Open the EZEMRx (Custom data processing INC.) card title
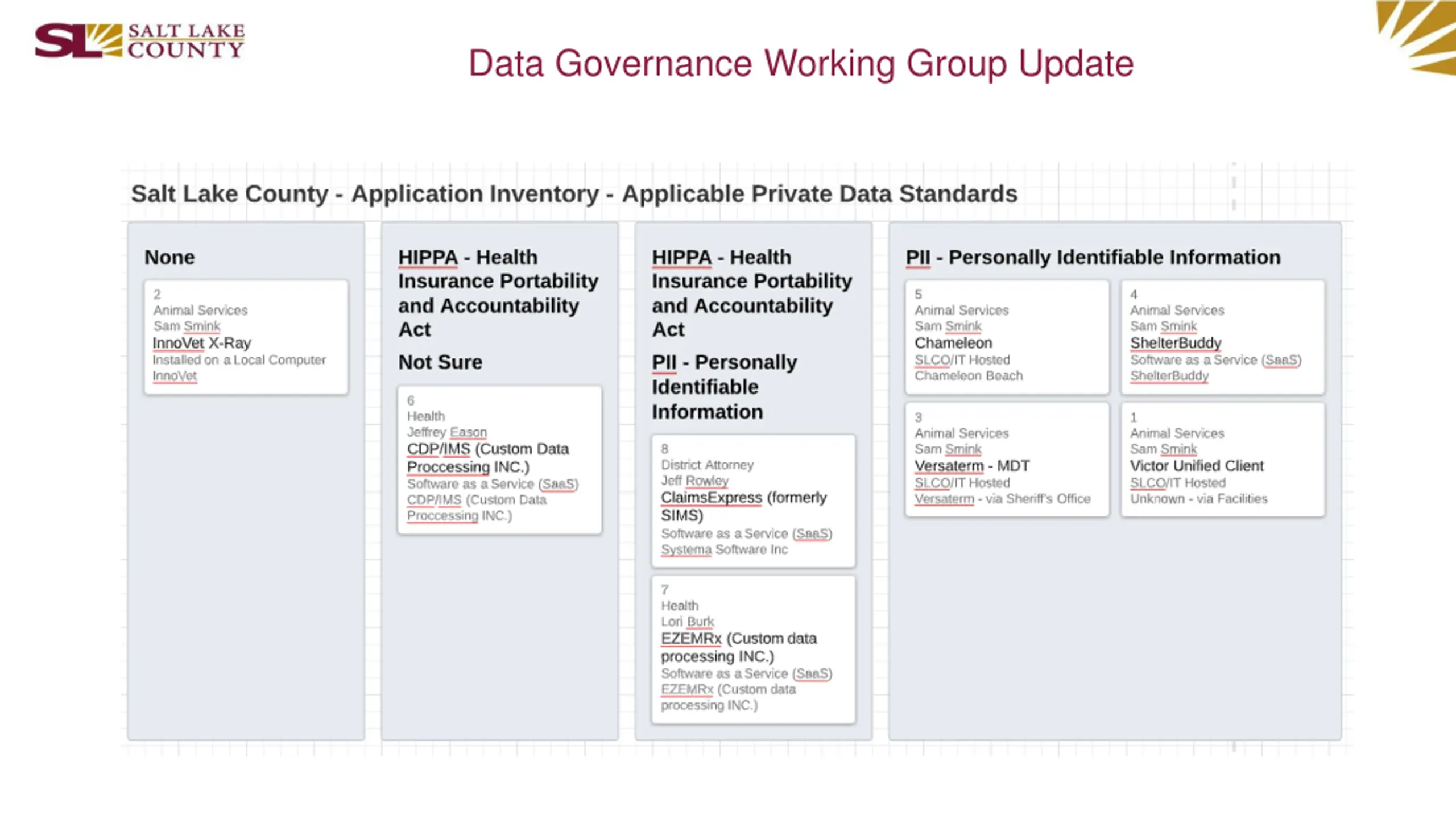This screenshot has width=1456, height=819. click(x=739, y=647)
